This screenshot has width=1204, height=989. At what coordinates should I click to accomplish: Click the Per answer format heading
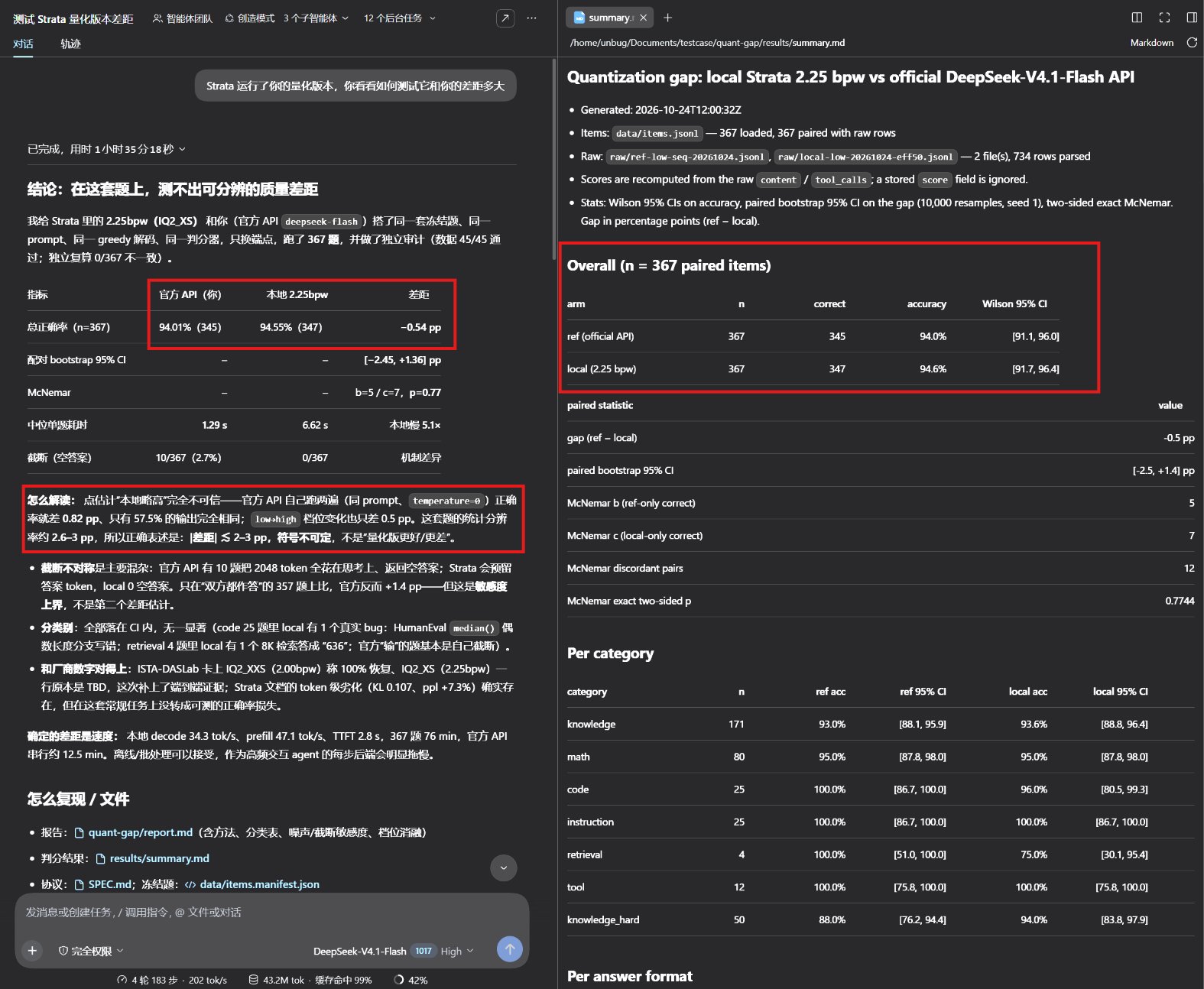point(630,976)
